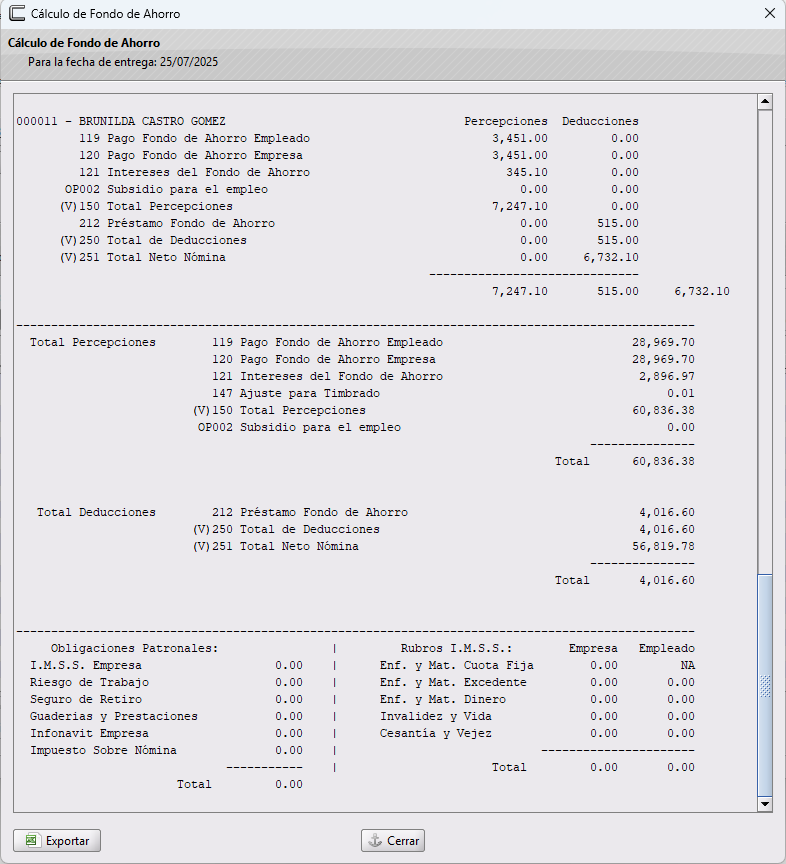Click the 'Rubros I.M.S.S.:' heading
The height and width of the screenshot is (864, 786).
456,649
